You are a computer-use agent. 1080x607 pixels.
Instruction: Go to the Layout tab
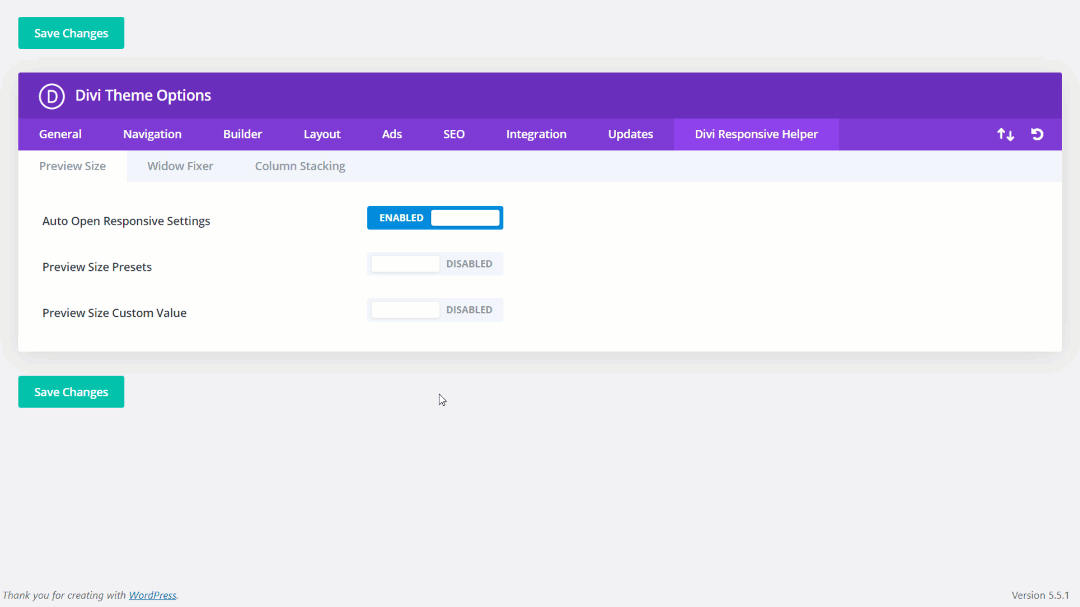[322, 134]
